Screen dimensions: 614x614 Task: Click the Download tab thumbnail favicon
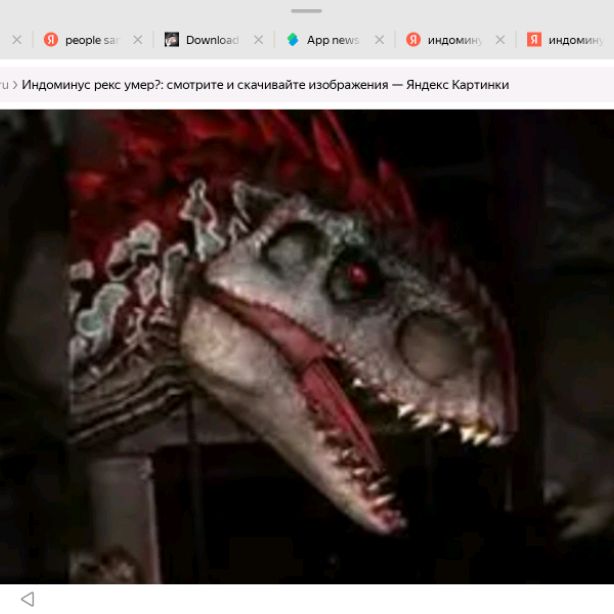[x=172, y=40]
